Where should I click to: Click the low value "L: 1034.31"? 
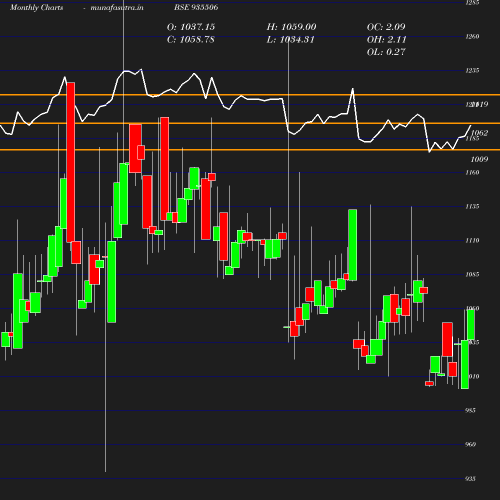[x=290, y=40]
